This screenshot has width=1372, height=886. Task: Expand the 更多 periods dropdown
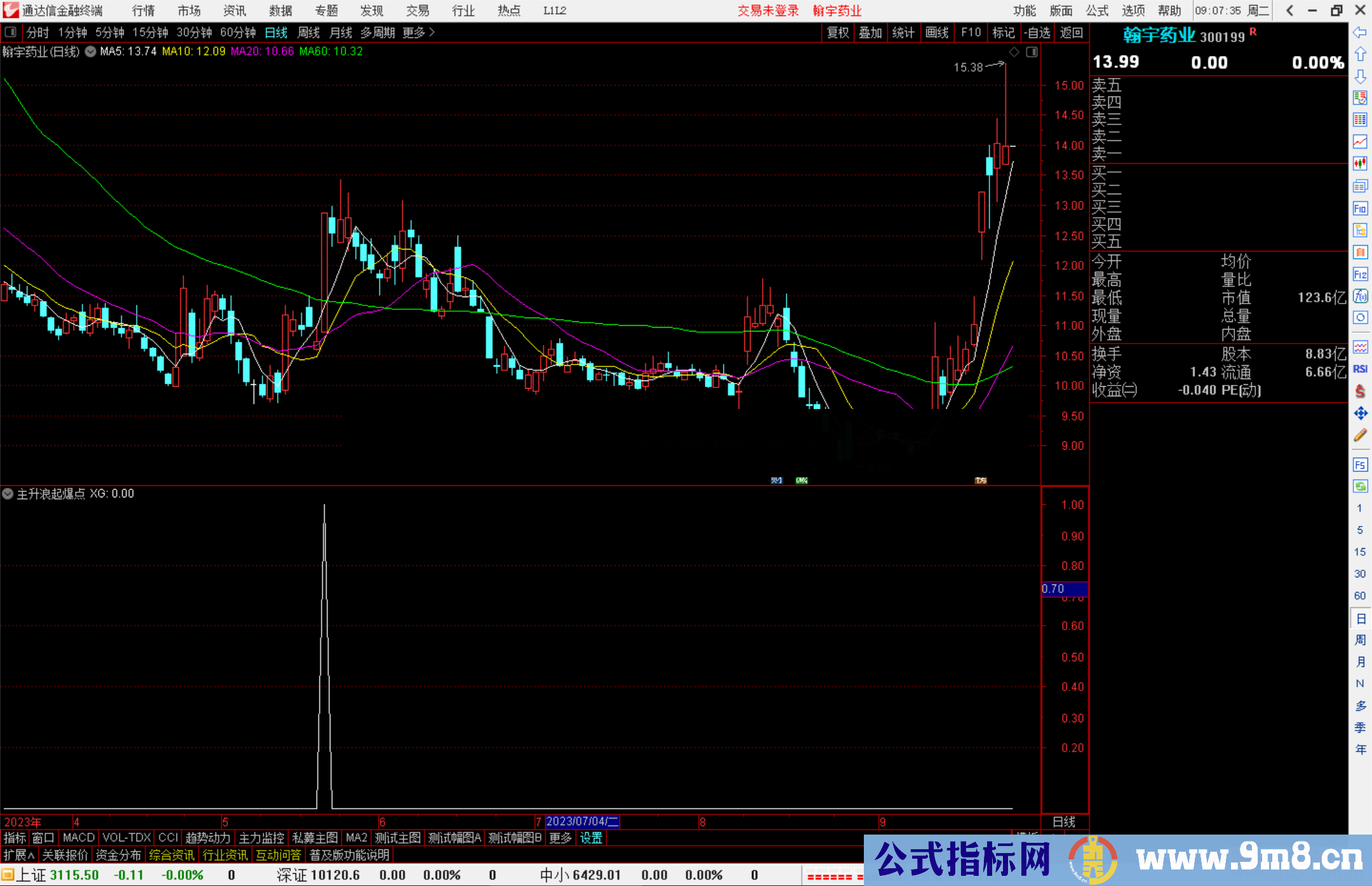(419, 32)
